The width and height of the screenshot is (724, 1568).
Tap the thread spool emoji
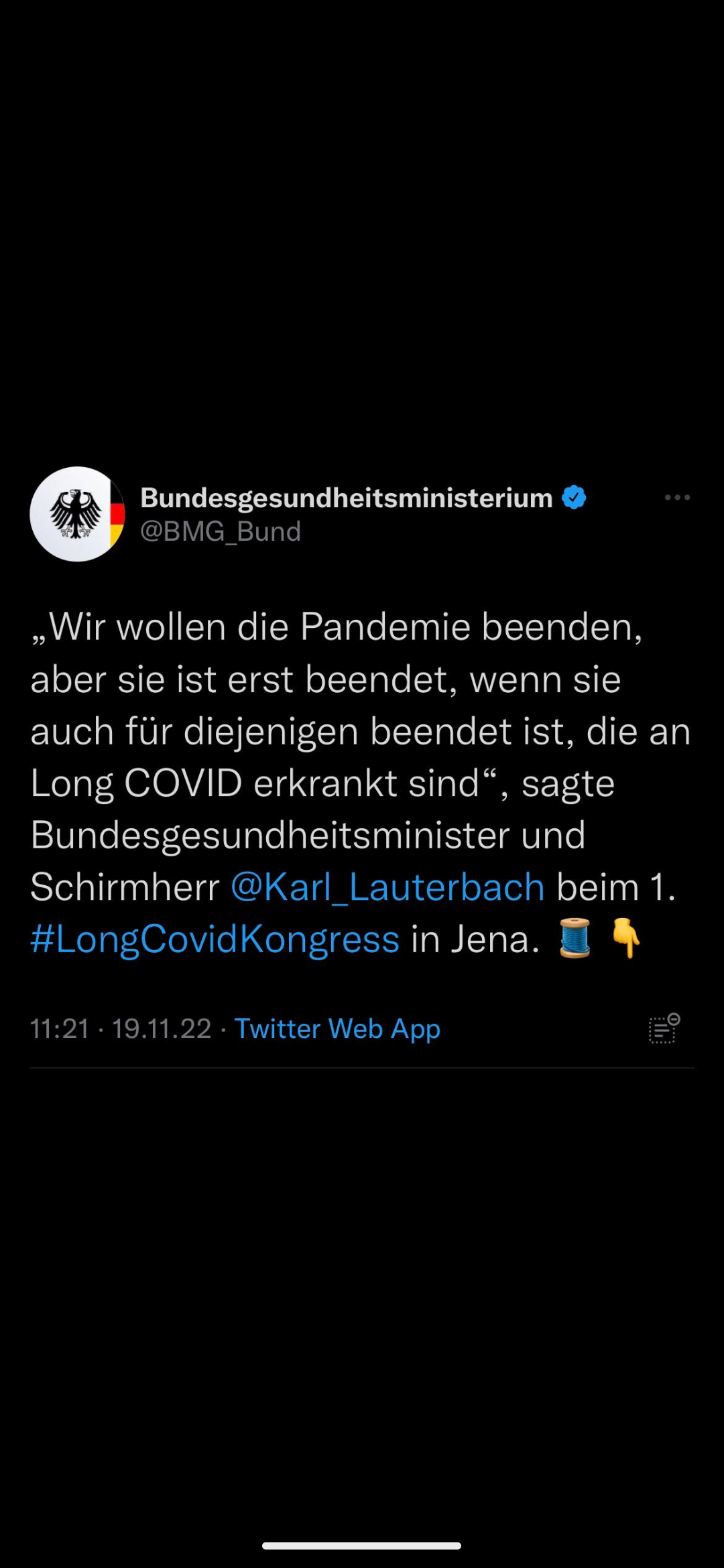click(x=575, y=938)
